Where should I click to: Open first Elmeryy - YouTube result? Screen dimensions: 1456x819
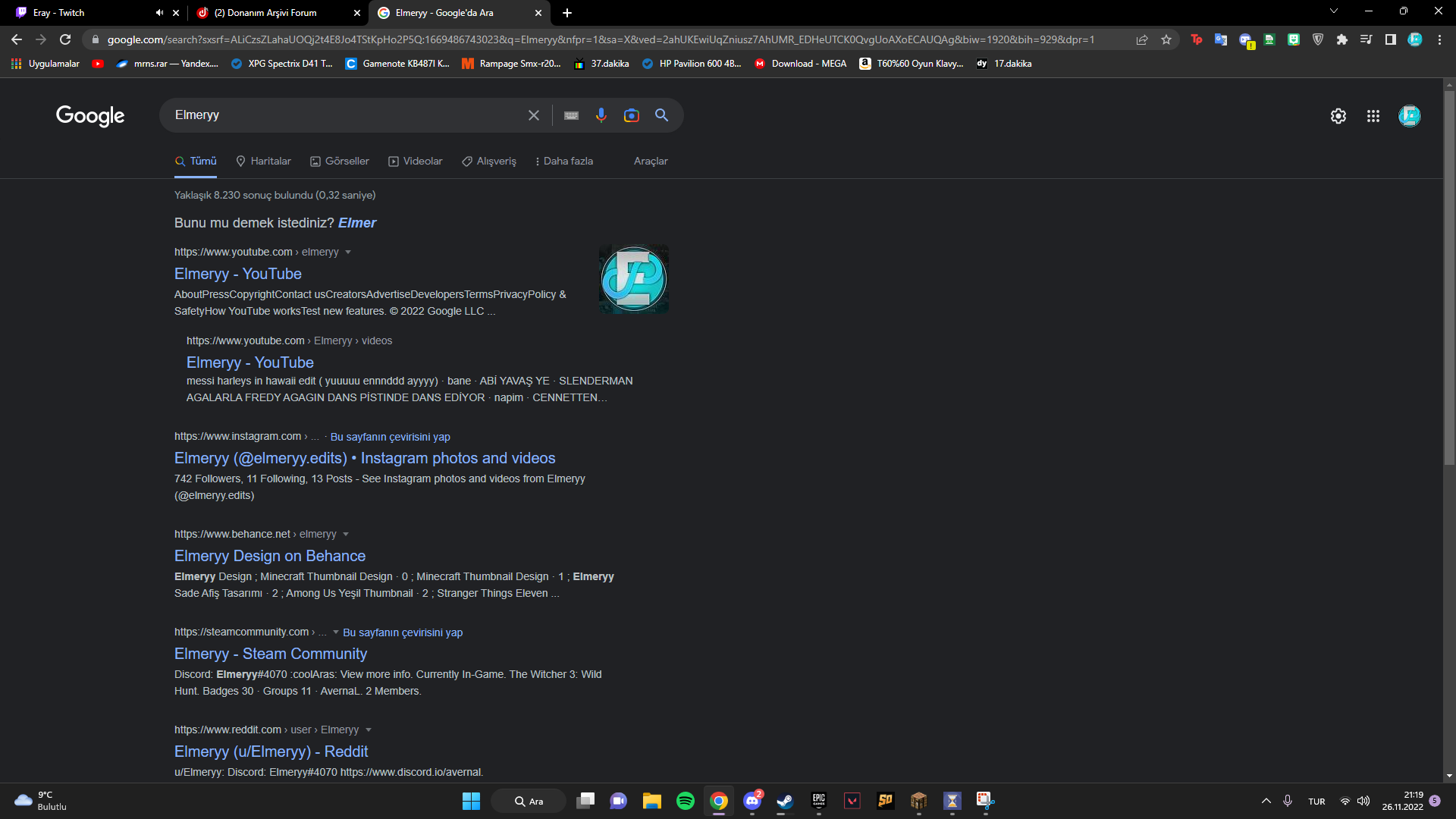click(x=238, y=274)
